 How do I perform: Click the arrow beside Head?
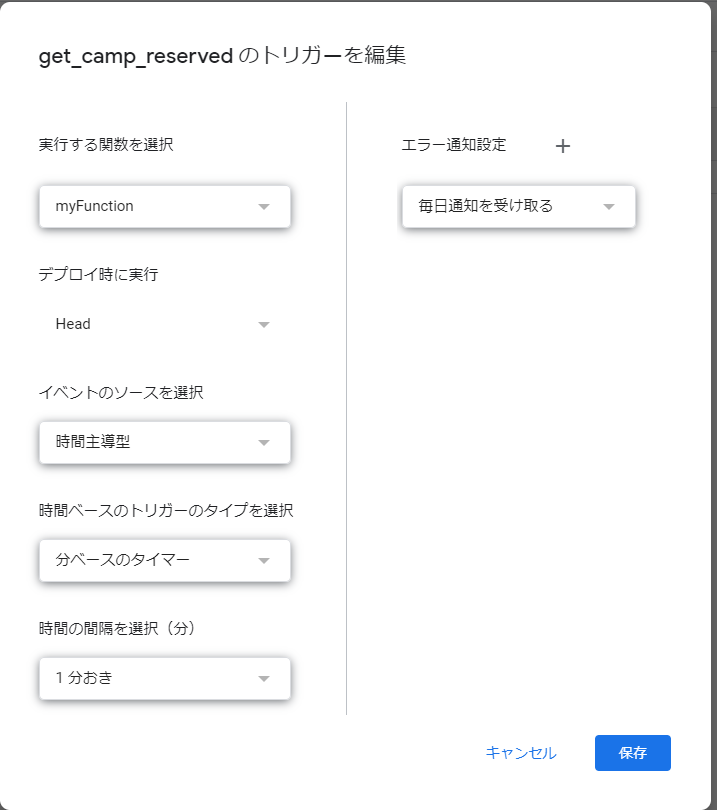tap(264, 324)
